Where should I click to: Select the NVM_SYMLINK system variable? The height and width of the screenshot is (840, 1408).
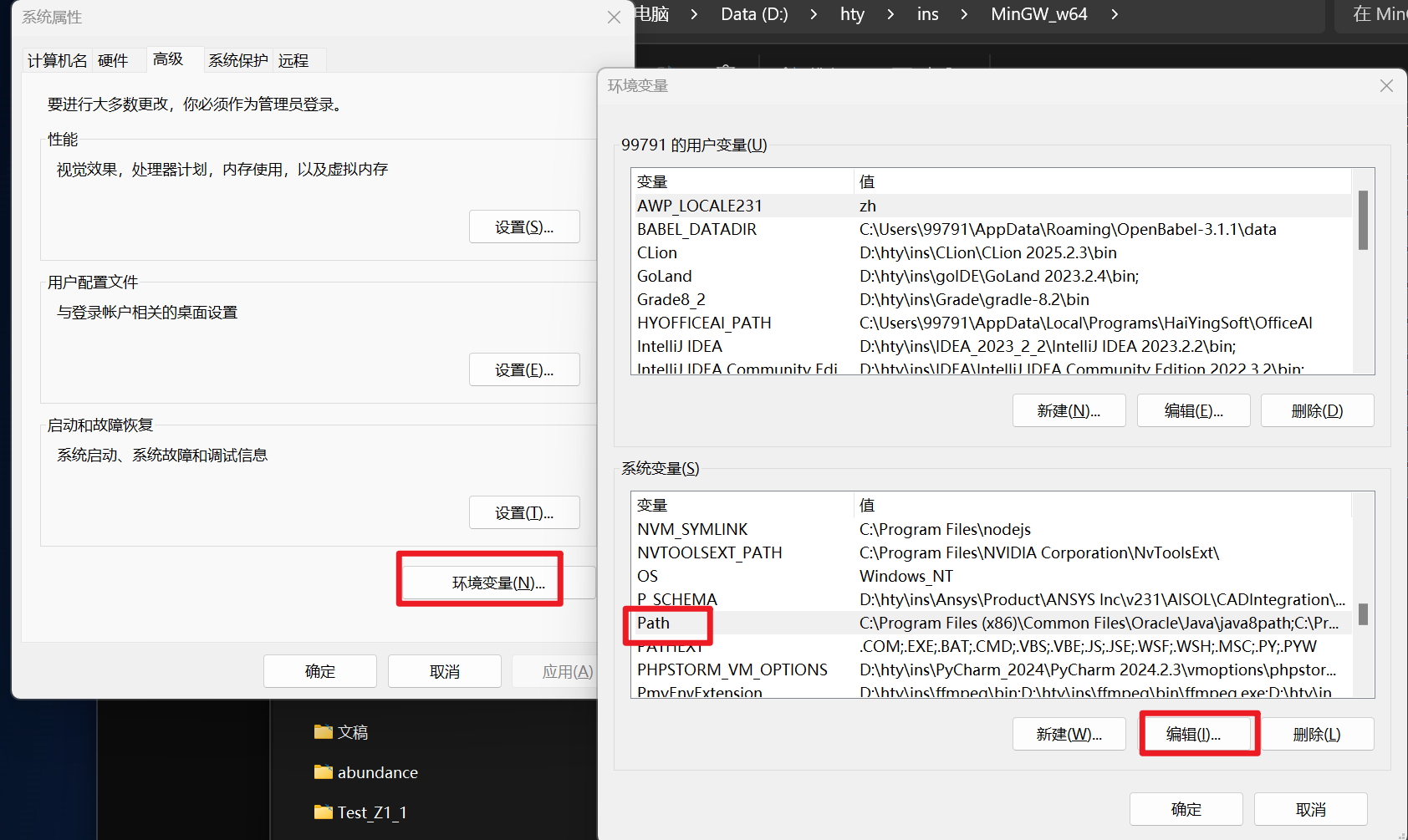pos(991,529)
